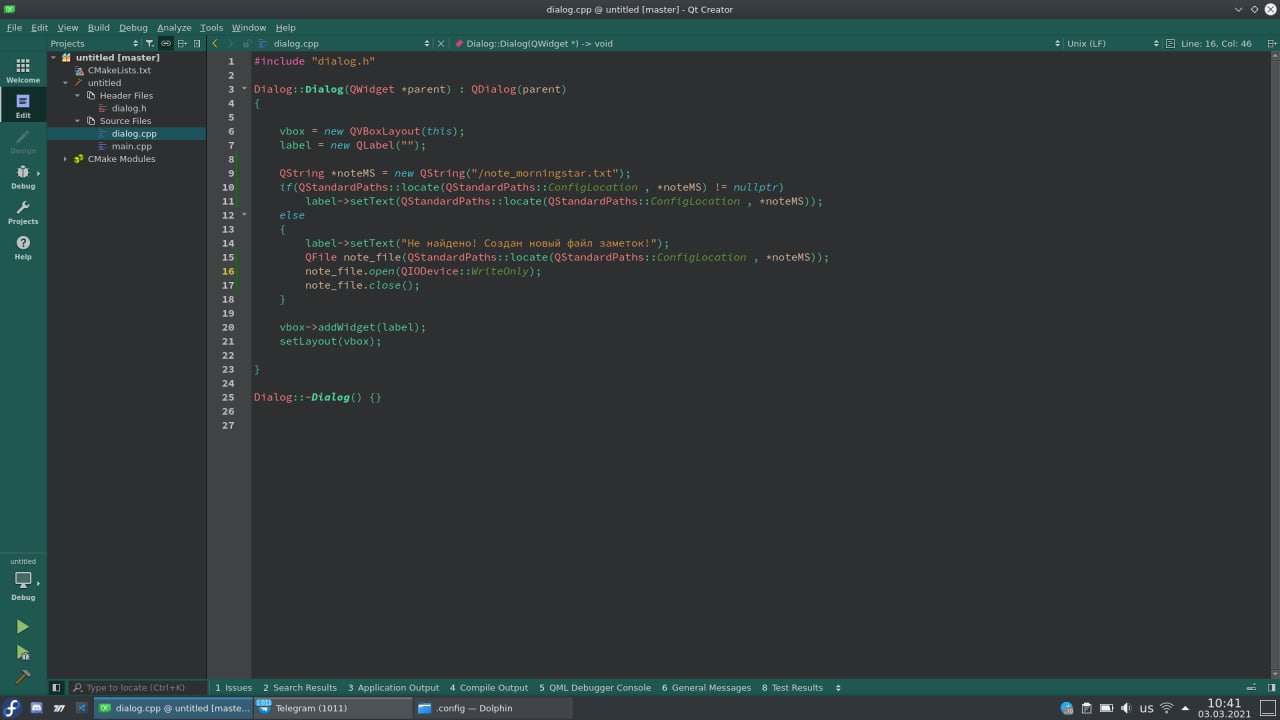Open the Compile Output tab
Screen dimensions: 1280x720
coord(489,688)
